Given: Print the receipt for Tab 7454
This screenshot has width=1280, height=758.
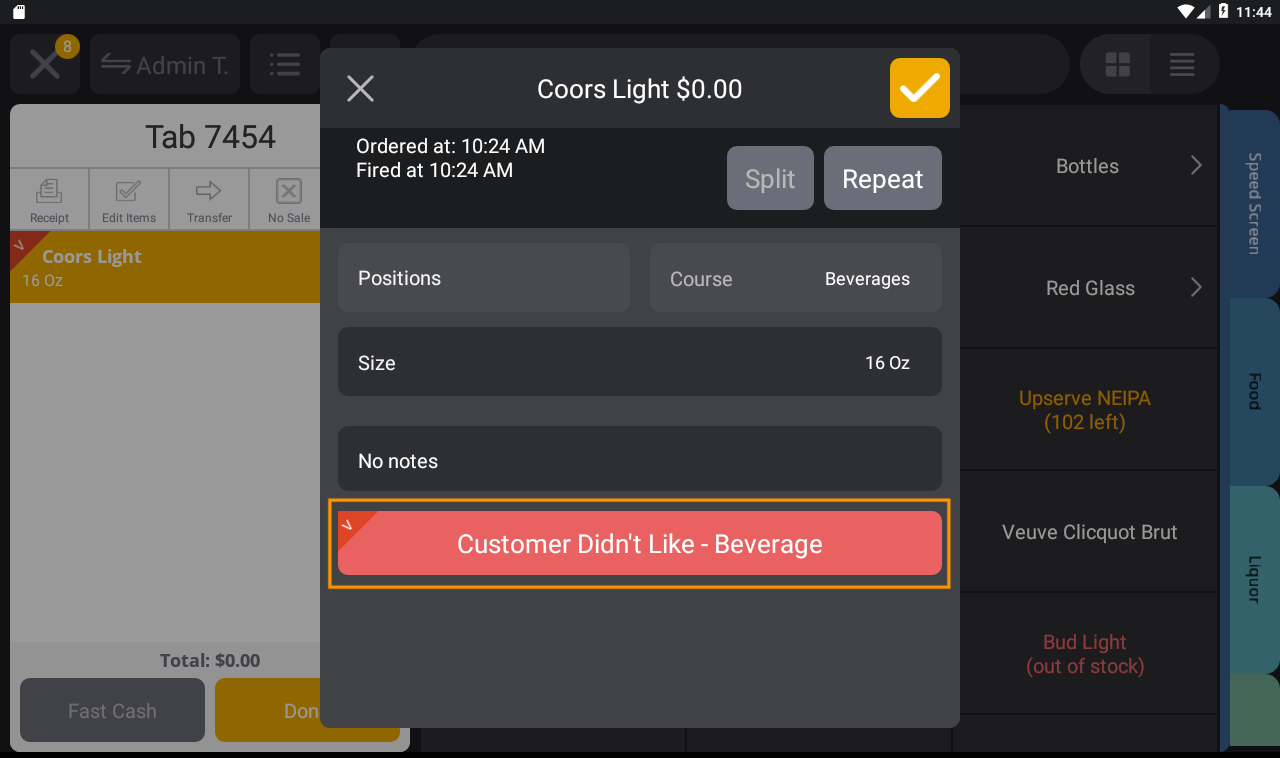Looking at the screenshot, I should pyautogui.click(x=49, y=199).
